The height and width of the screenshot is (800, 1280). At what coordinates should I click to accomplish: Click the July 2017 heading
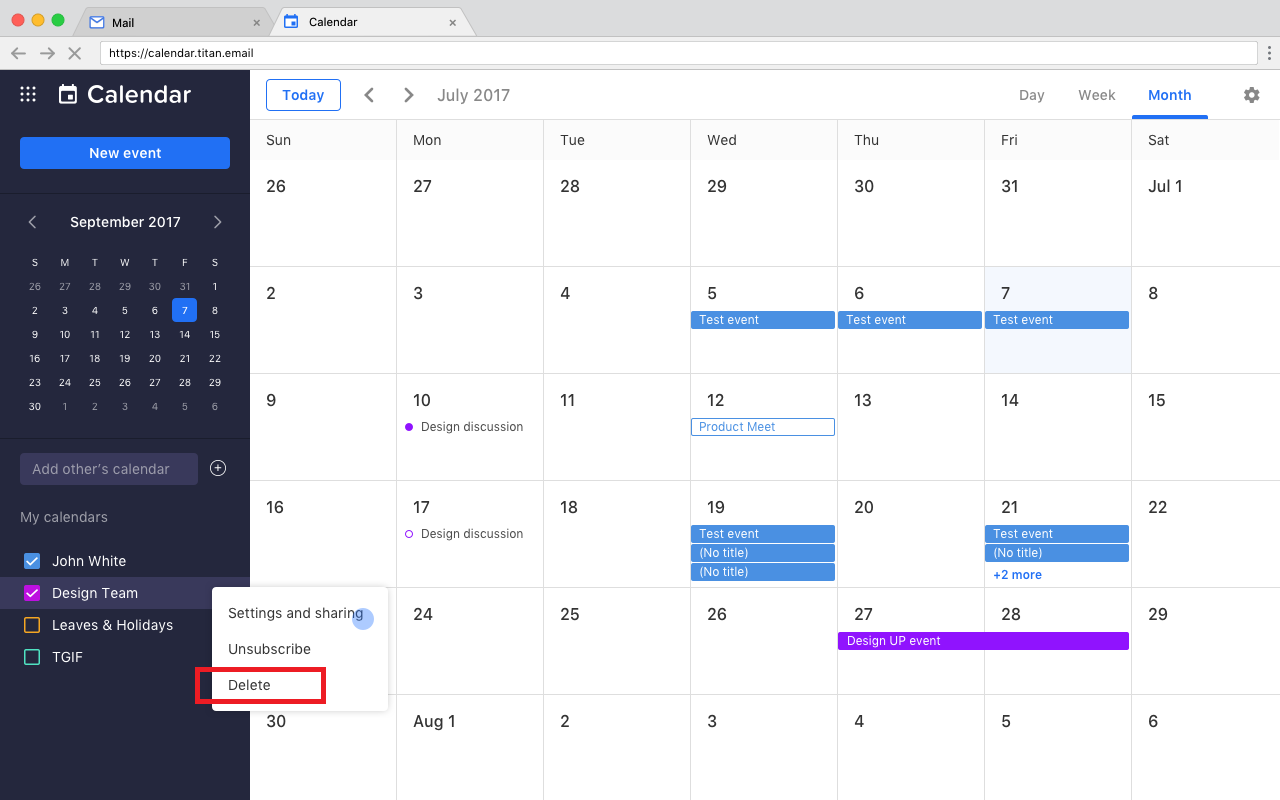[x=473, y=95]
